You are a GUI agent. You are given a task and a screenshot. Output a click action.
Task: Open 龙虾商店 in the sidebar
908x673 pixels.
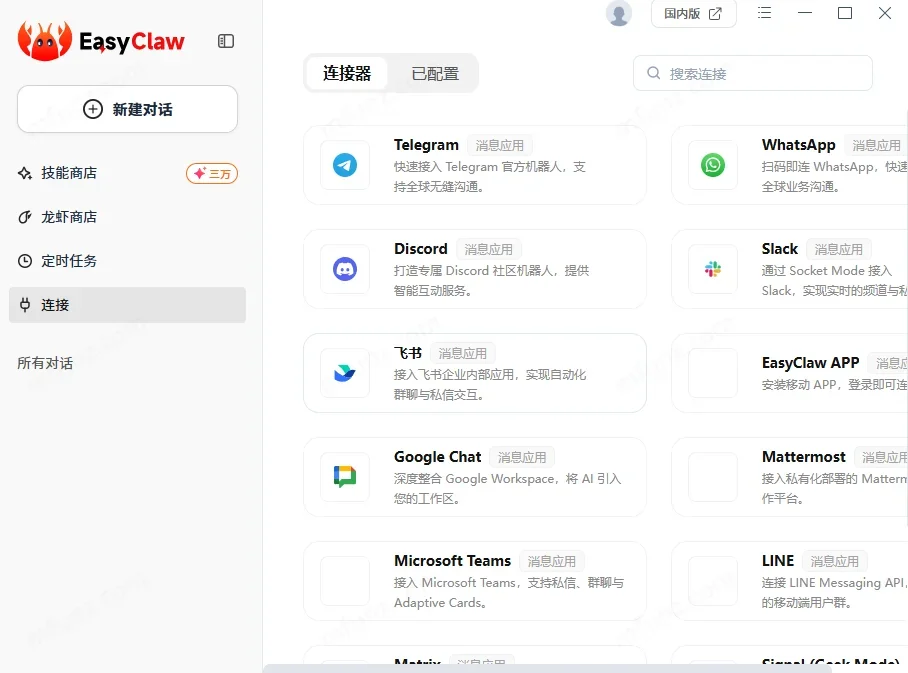[x=69, y=217]
